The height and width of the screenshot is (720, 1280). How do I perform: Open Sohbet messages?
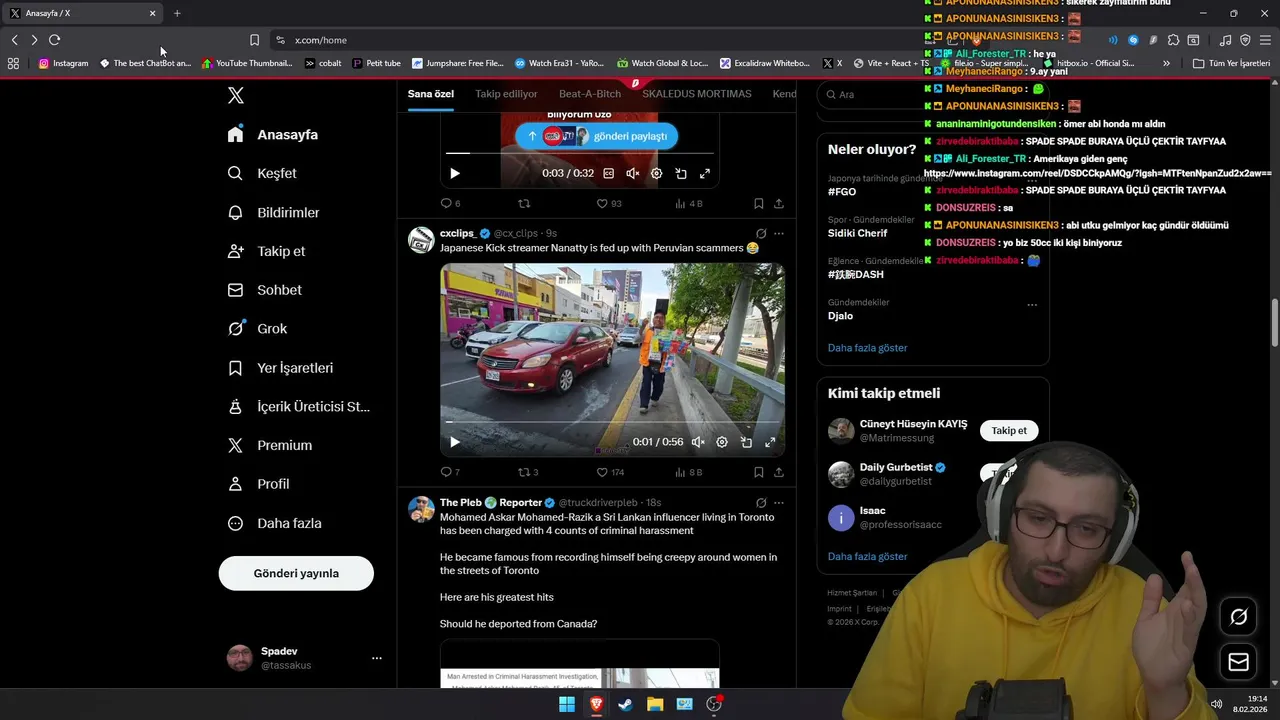[264, 290]
